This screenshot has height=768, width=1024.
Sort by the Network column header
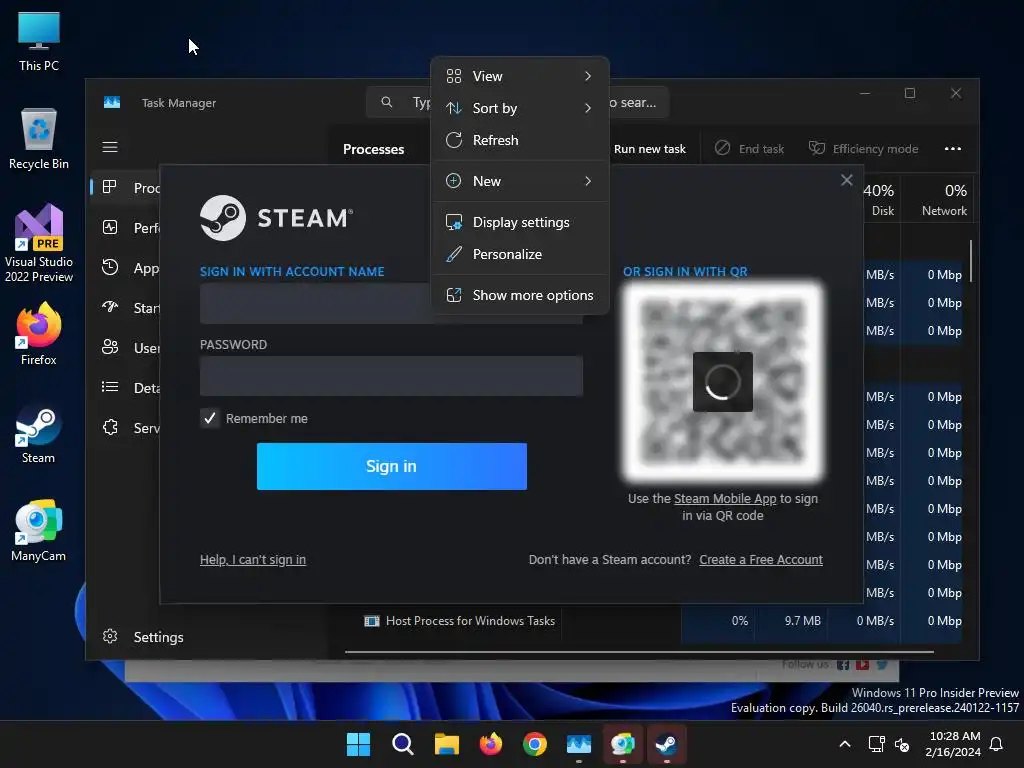tap(938, 199)
